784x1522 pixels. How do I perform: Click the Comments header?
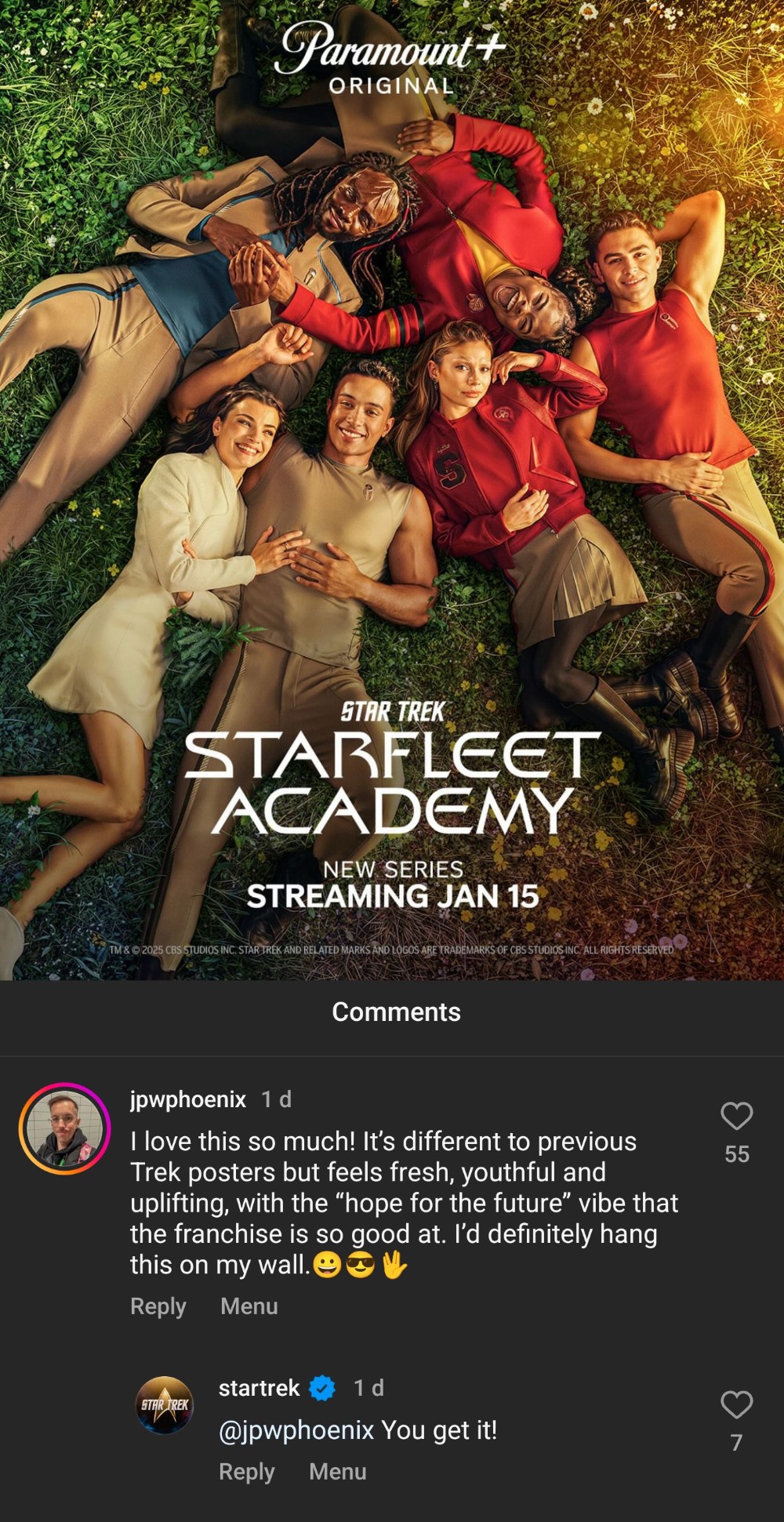tap(396, 1012)
